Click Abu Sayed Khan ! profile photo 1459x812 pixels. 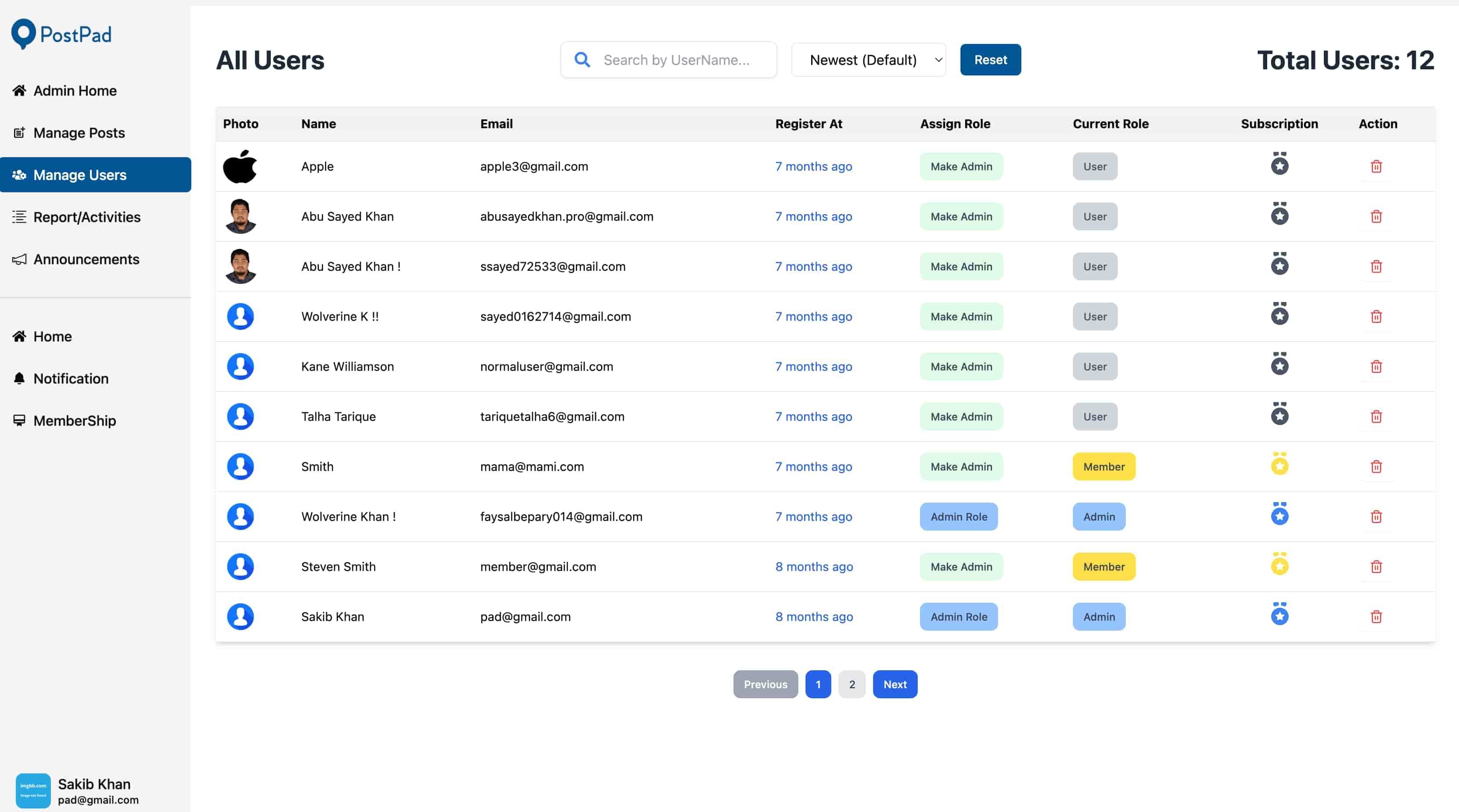(240, 266)
